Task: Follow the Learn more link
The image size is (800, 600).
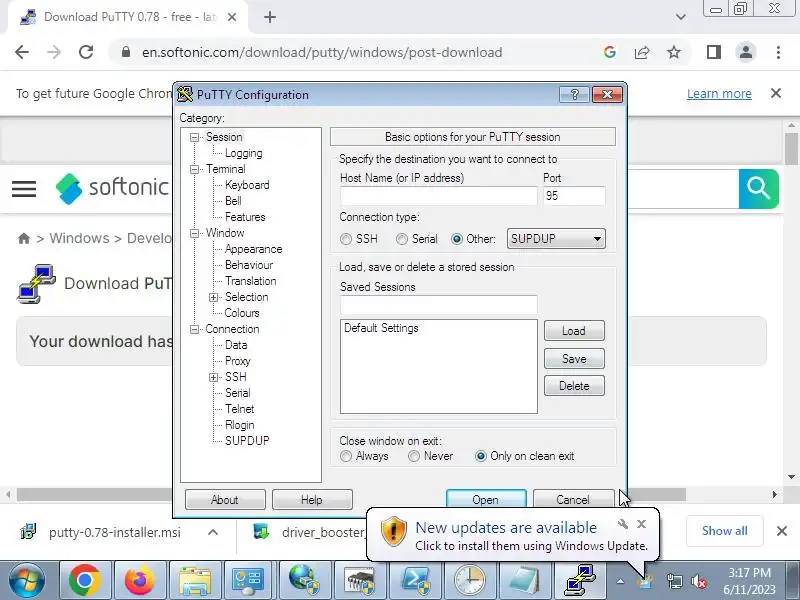Action: tap(719, 94)
